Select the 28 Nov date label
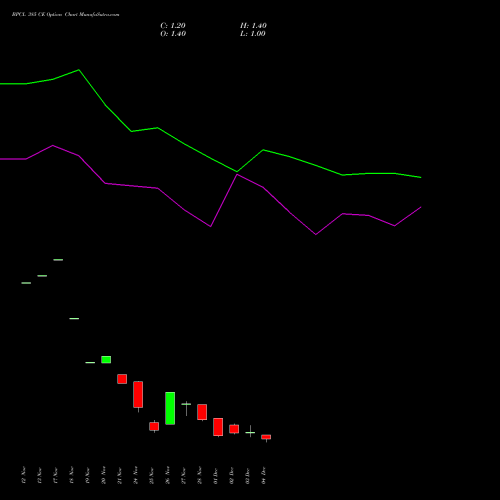The height and width of the screenshot is (500, 500). [x=200, y=475]
